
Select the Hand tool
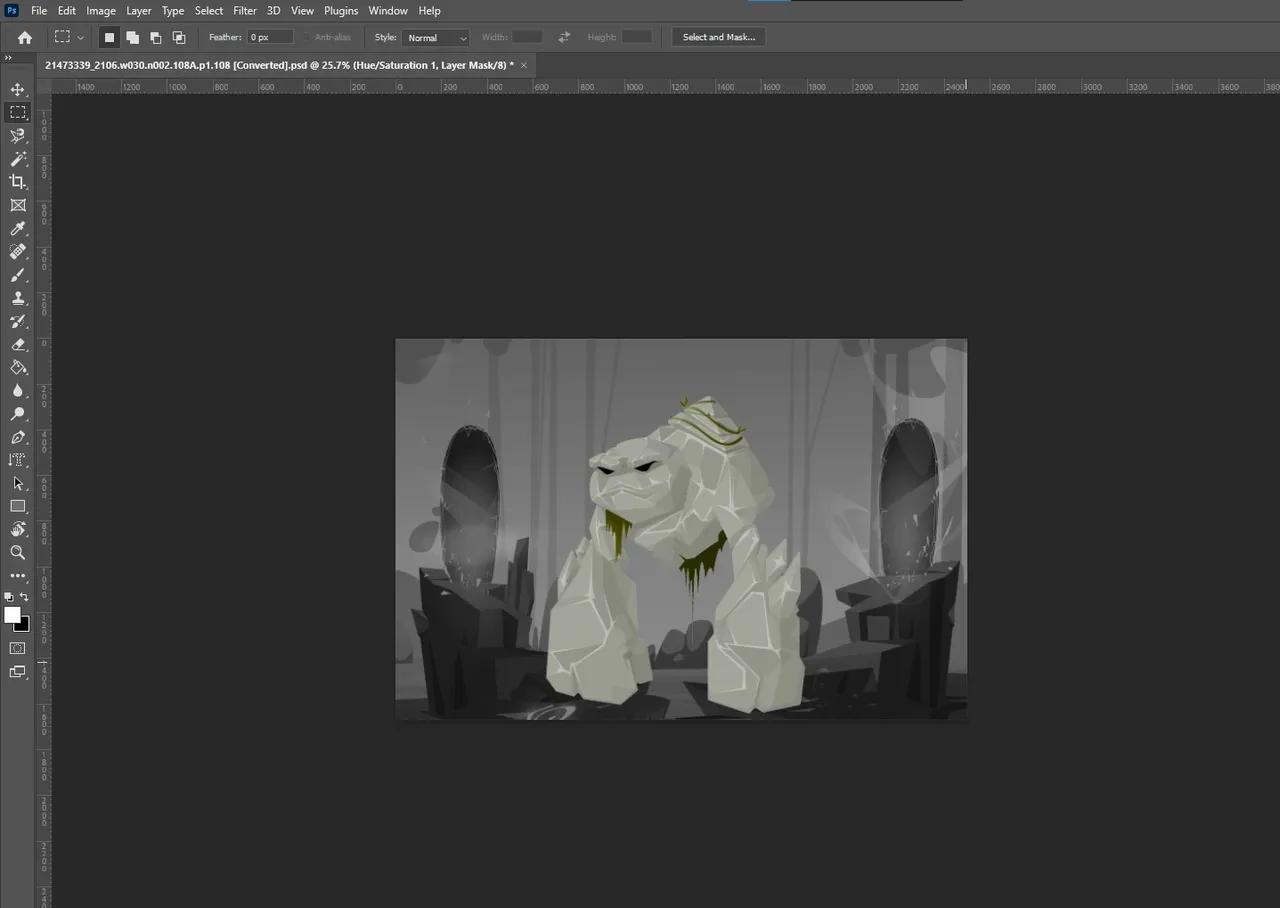[18, 529]
